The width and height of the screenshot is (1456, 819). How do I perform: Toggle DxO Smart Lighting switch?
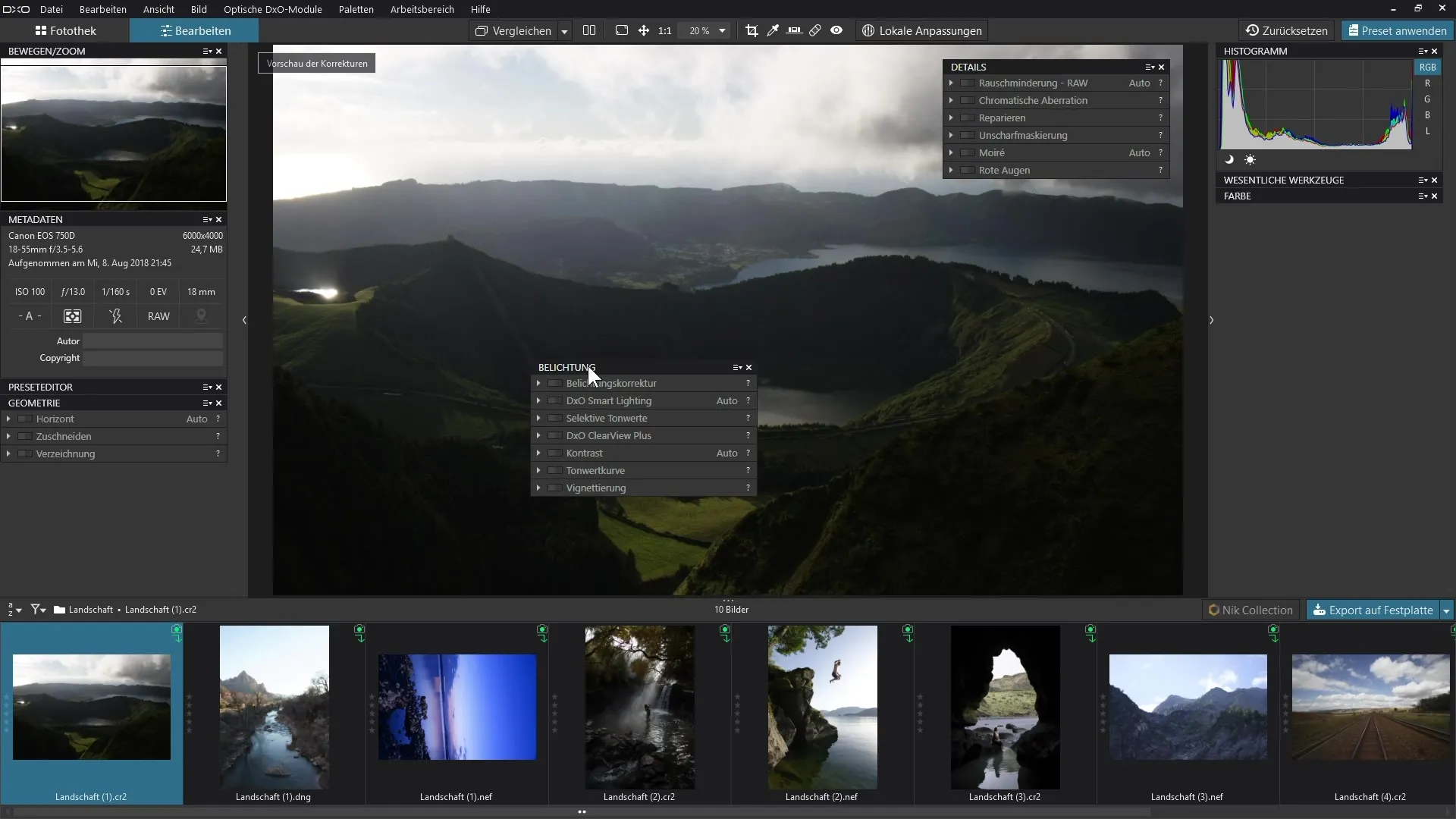coord(555,400)
